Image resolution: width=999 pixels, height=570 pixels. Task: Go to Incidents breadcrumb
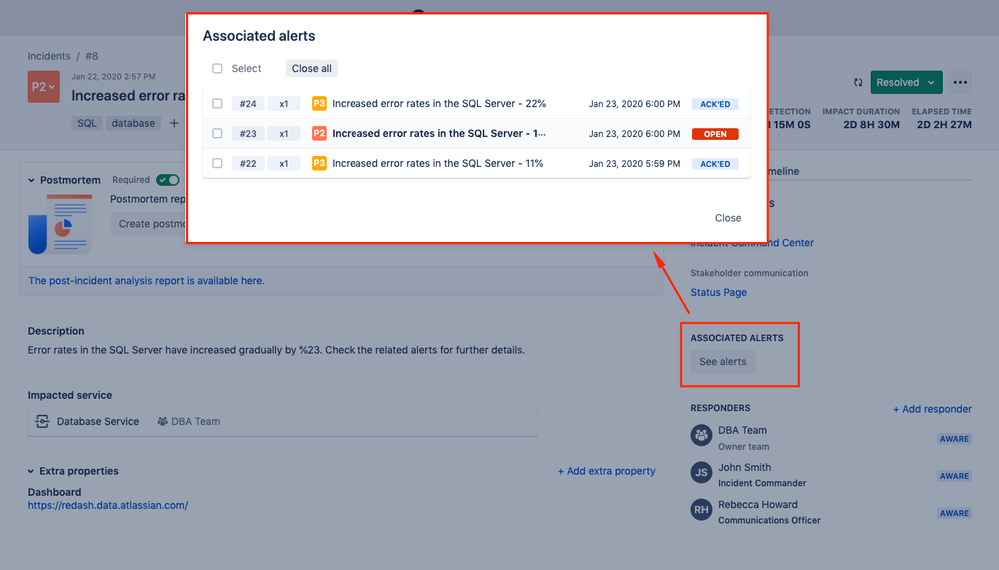click(48, 56)
